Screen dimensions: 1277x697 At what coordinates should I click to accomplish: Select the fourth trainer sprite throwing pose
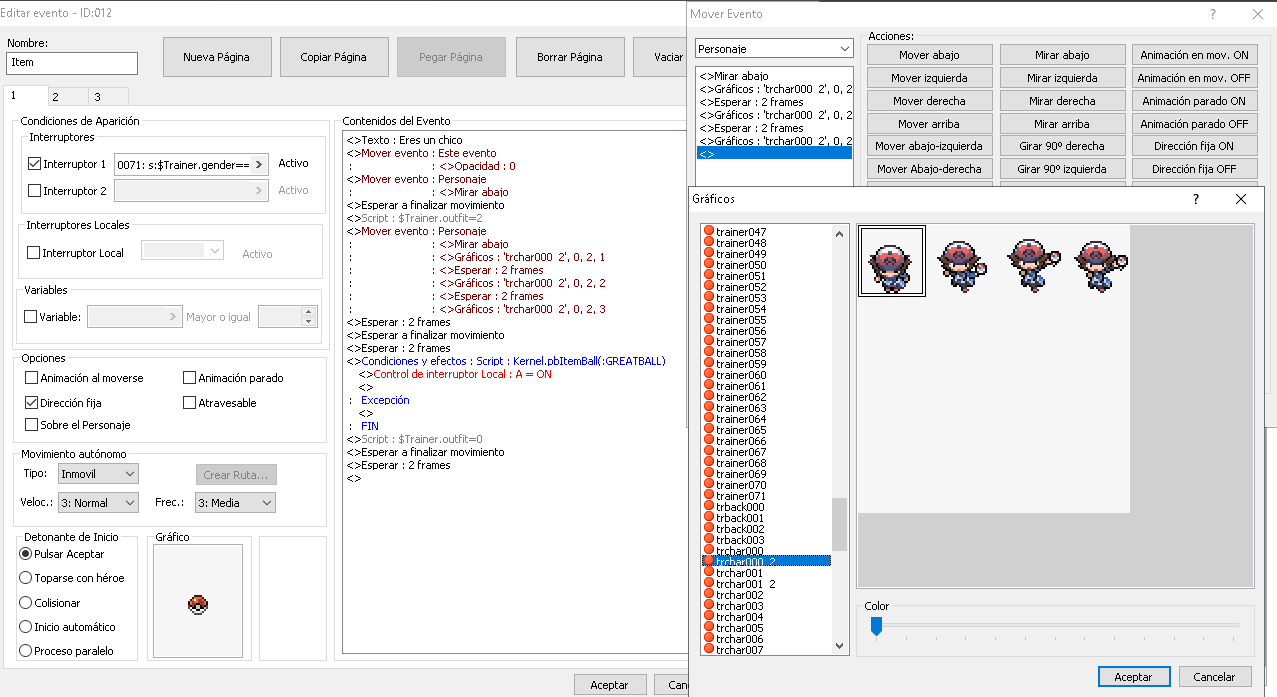[x=1100, y=261]
